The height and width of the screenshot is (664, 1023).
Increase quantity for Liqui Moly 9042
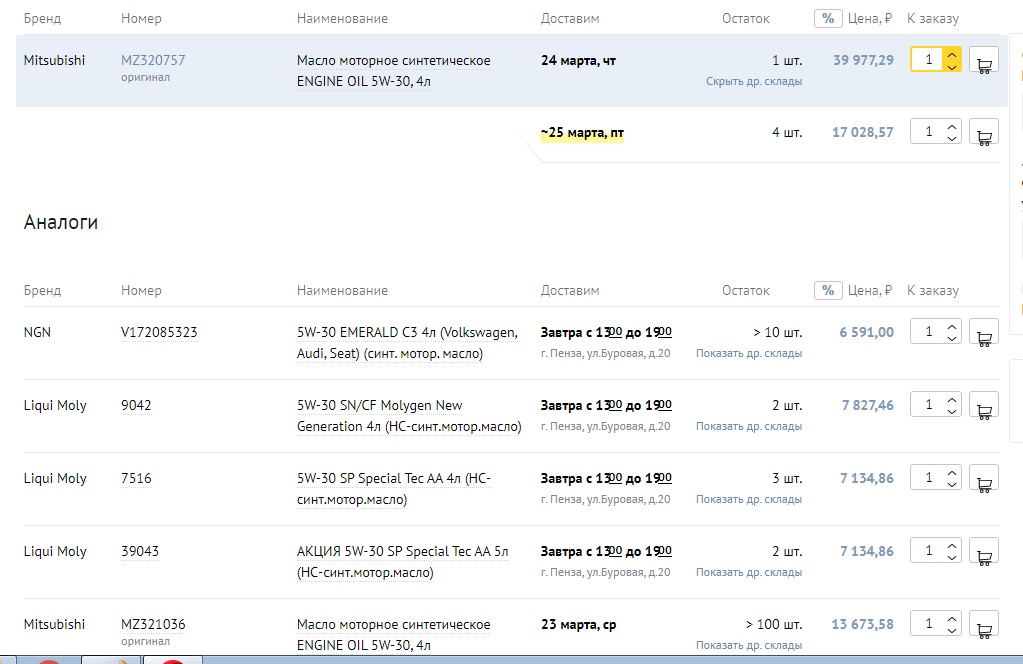(x=952, y=399)
